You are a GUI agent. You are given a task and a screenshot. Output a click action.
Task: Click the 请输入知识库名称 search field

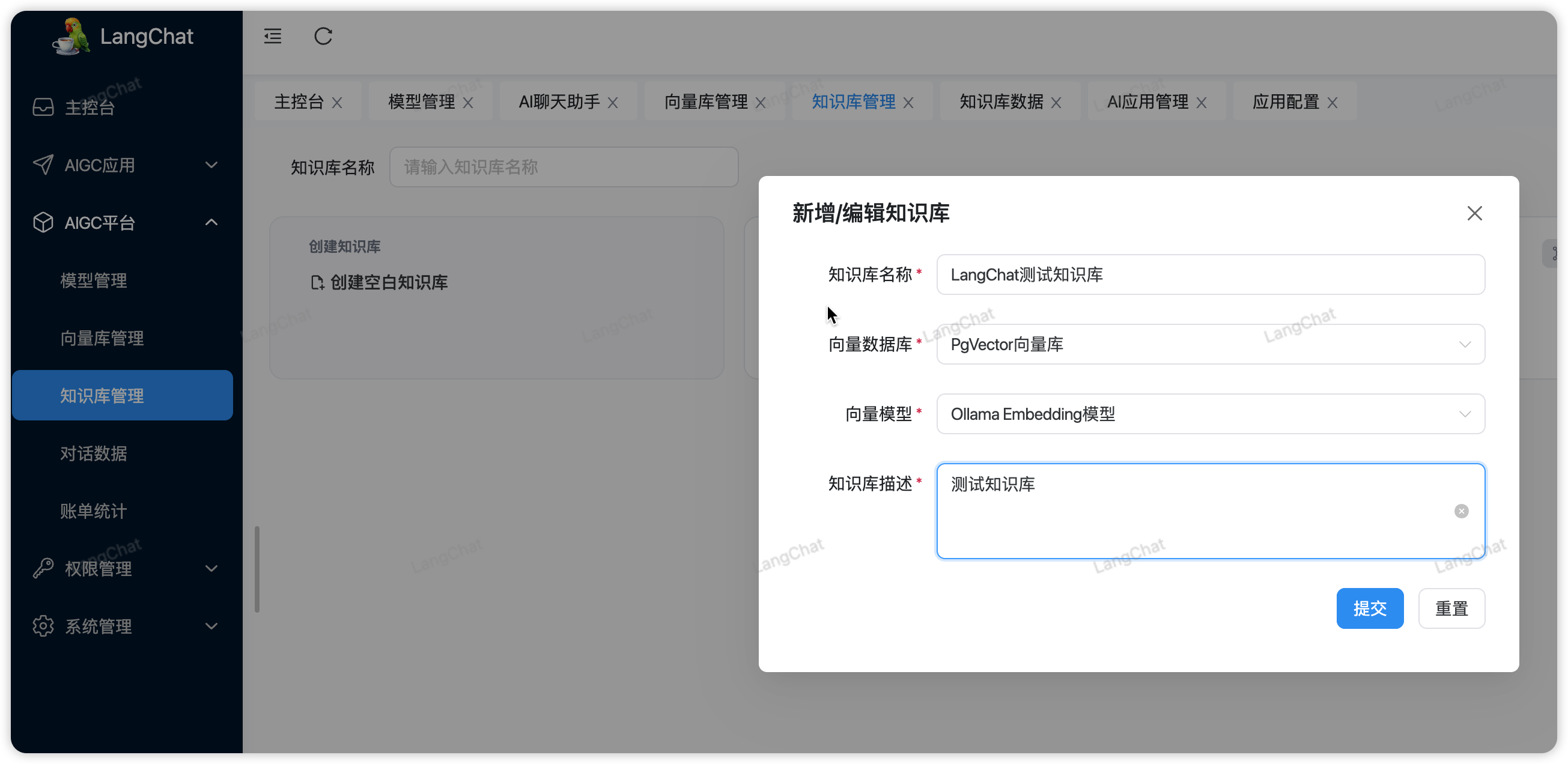[564, 167]
